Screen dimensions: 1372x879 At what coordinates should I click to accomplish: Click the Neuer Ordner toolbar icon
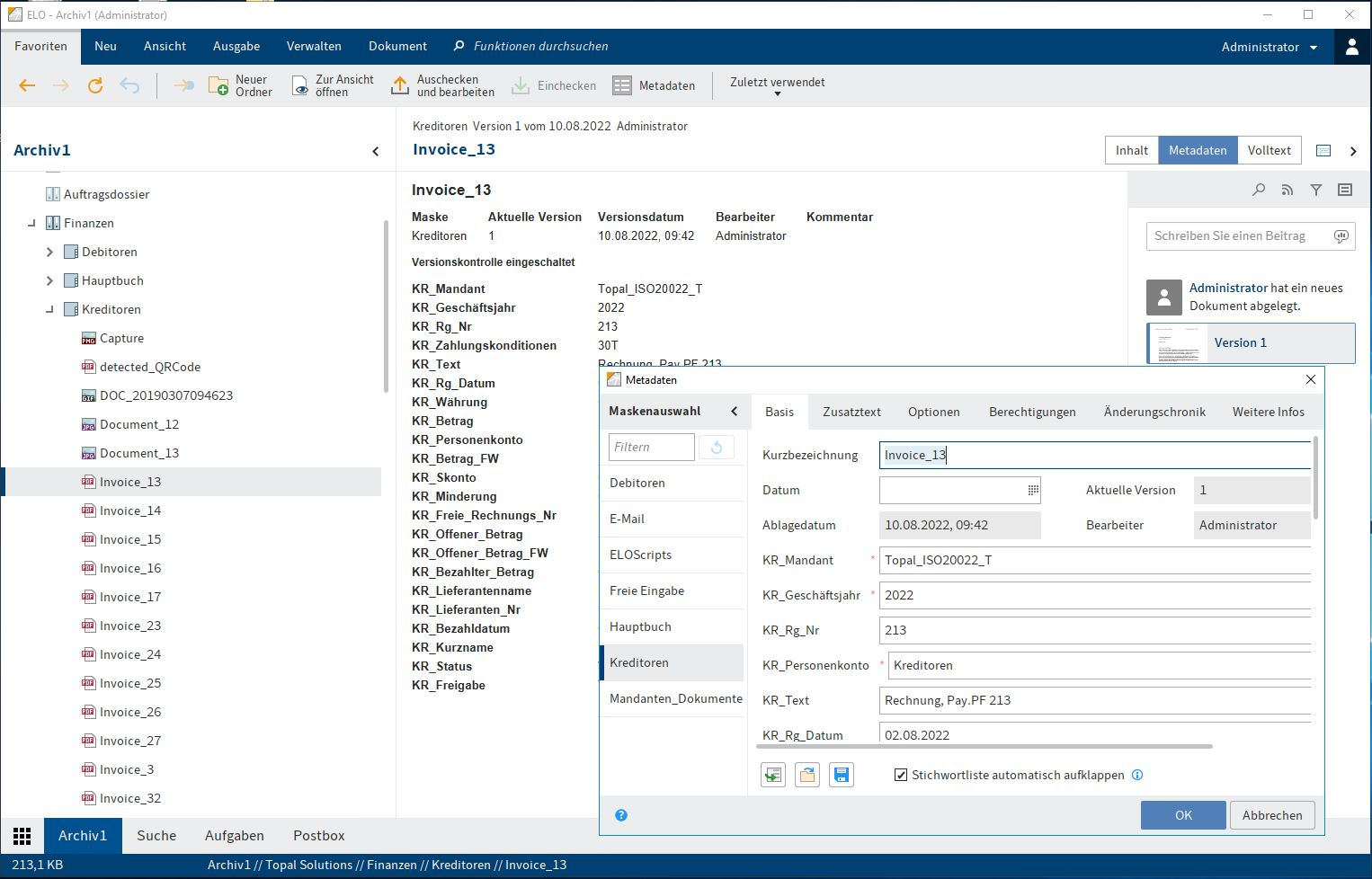click(x=218, y=85)
